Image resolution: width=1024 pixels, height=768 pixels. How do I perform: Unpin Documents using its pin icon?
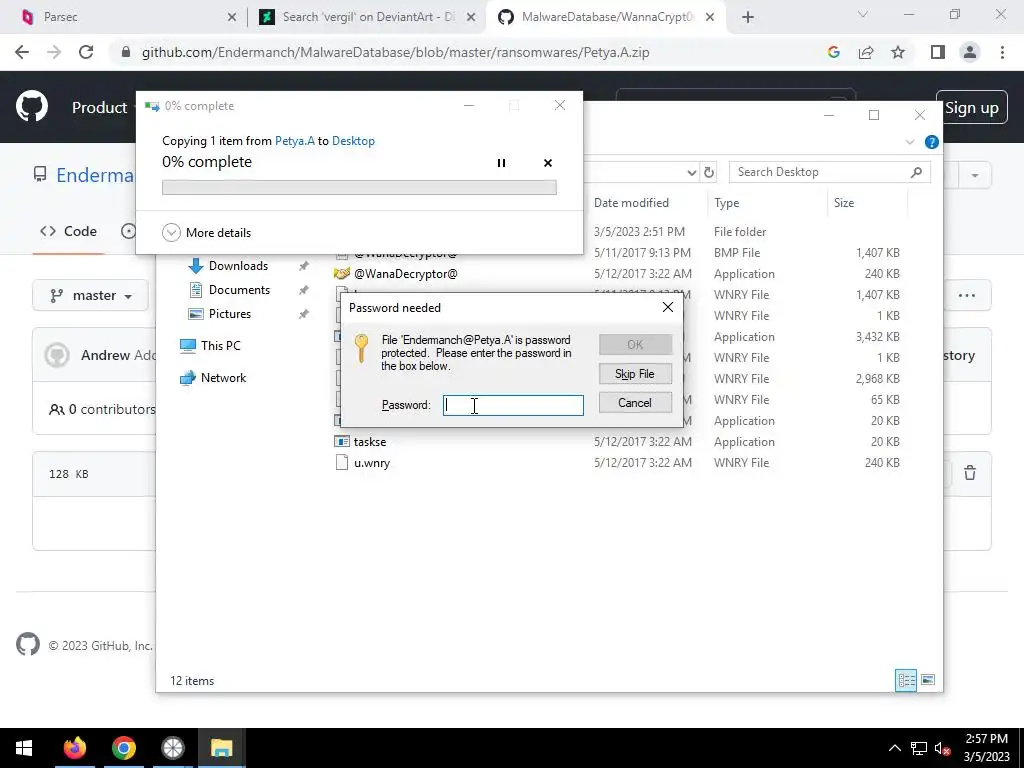pos(304,290)
